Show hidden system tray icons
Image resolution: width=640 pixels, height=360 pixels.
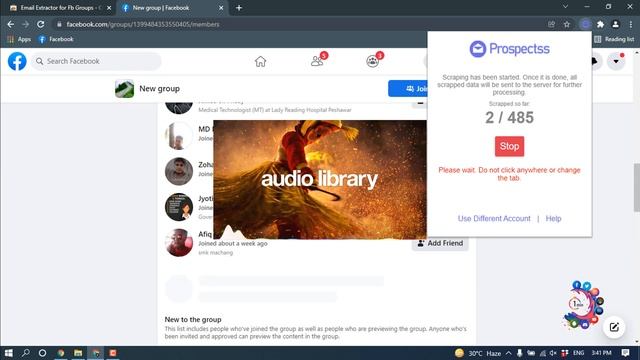coord(509,353)
